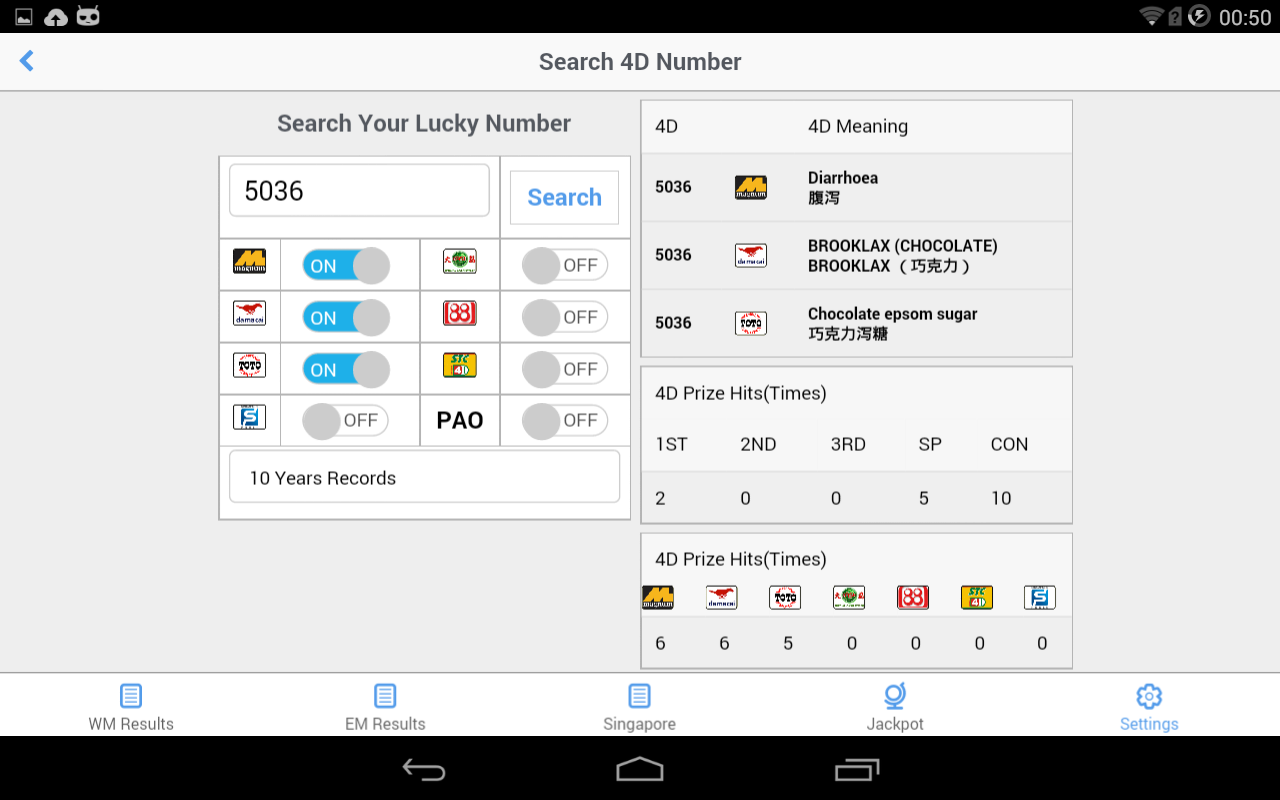Tap the blue back arrow icon
This screenshot has height=800, width=1280.
27,61
